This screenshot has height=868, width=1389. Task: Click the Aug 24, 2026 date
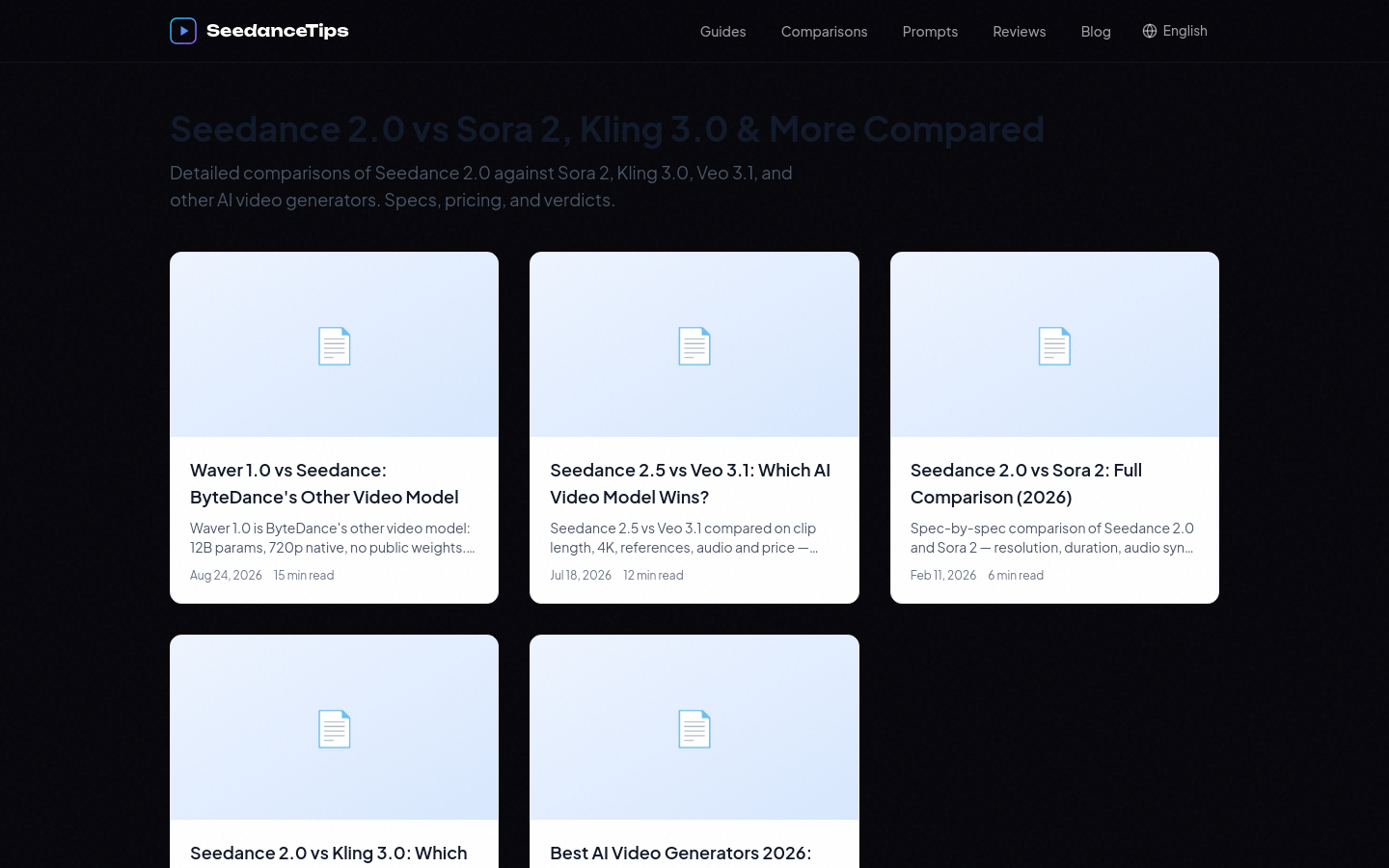226,575
